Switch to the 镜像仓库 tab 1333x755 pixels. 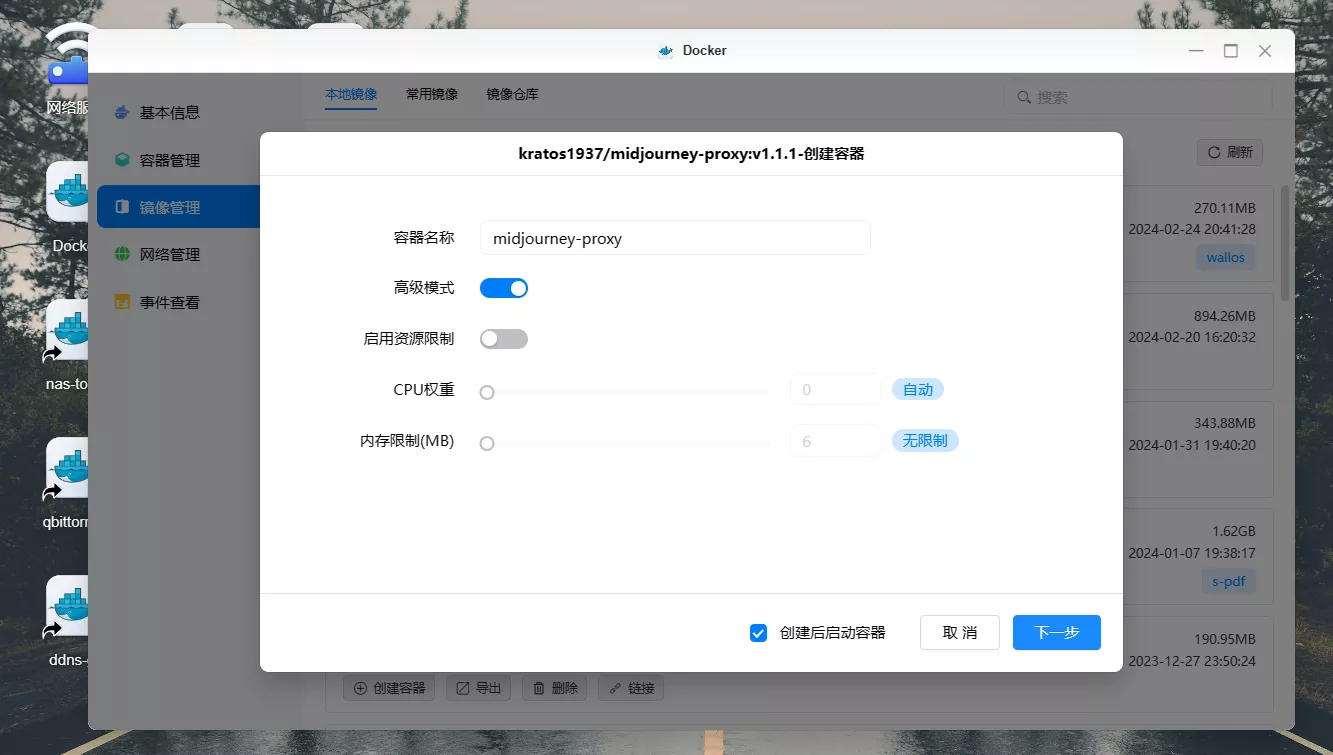click(x=513, y=94)
